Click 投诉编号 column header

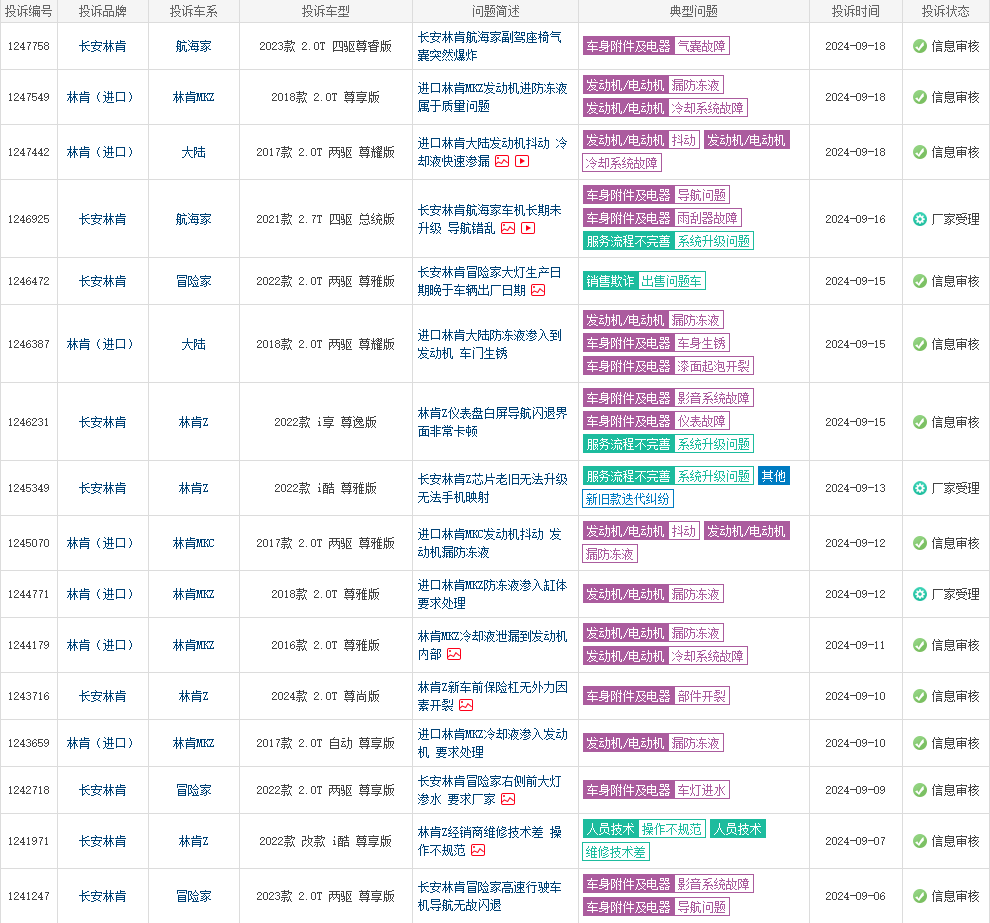click(x=28, y=11)
